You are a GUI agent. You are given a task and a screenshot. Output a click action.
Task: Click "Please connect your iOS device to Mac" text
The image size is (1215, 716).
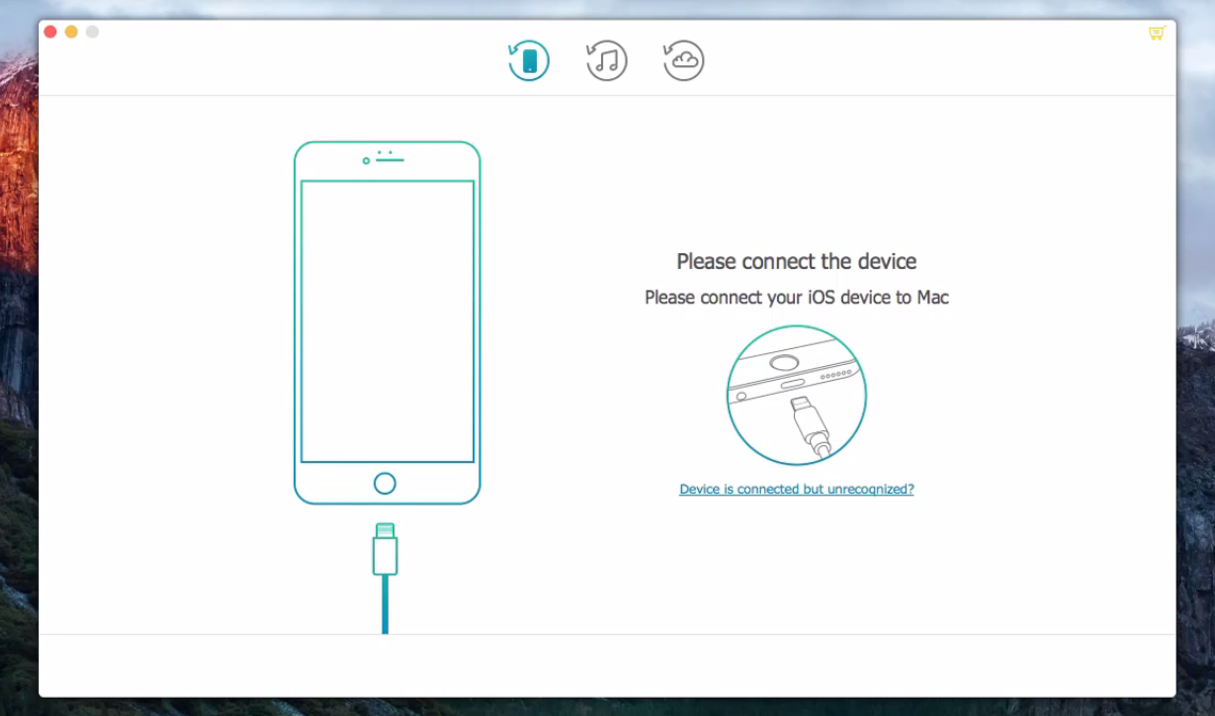796,297
